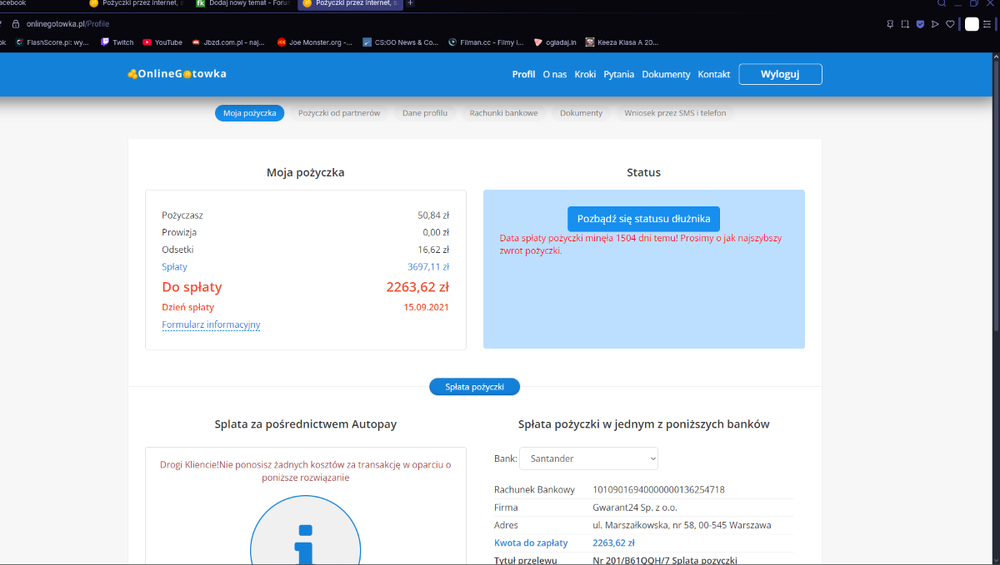Click the Kwota do zapłaty label

531,543
